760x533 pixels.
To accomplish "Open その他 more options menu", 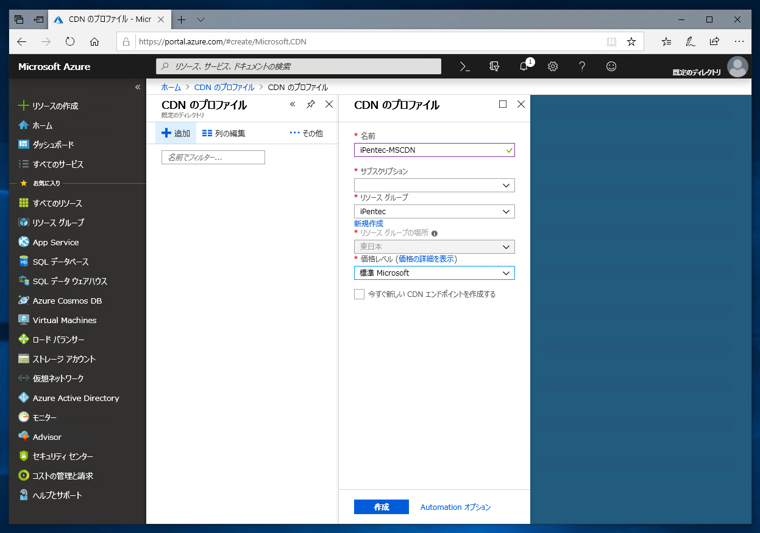I will pyautogui.click(x=306, y=133).
